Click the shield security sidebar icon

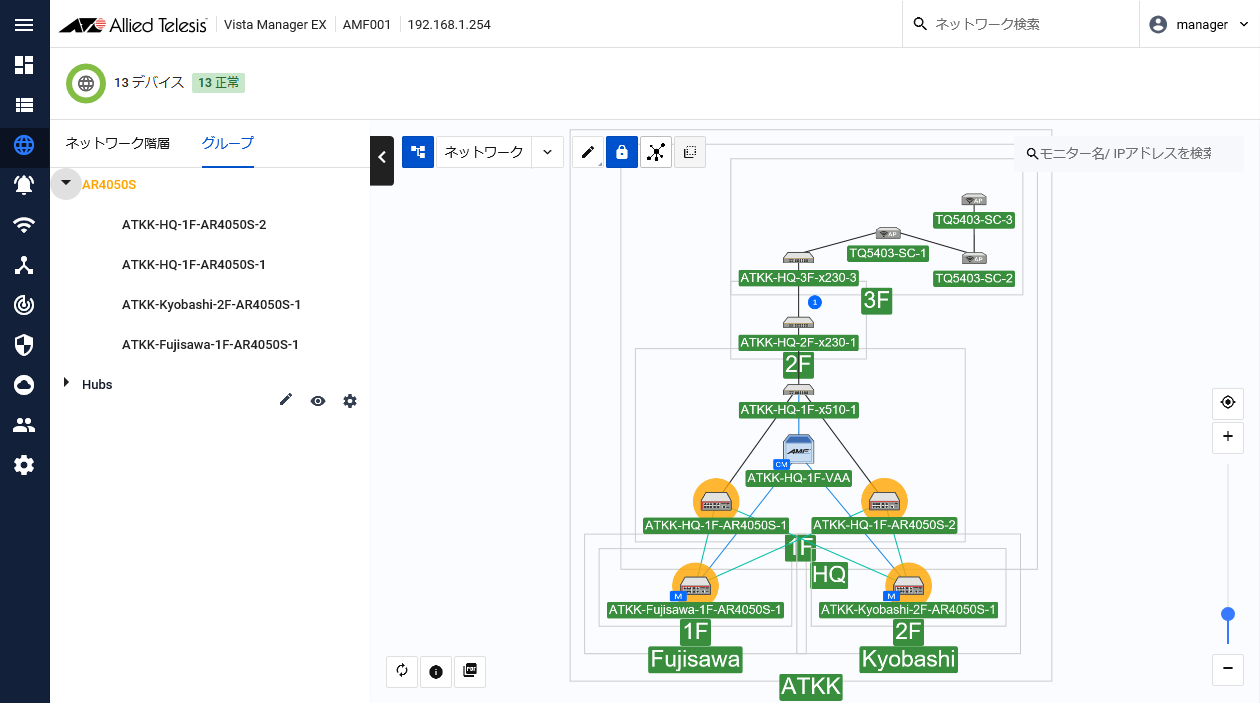coord(24,345)
